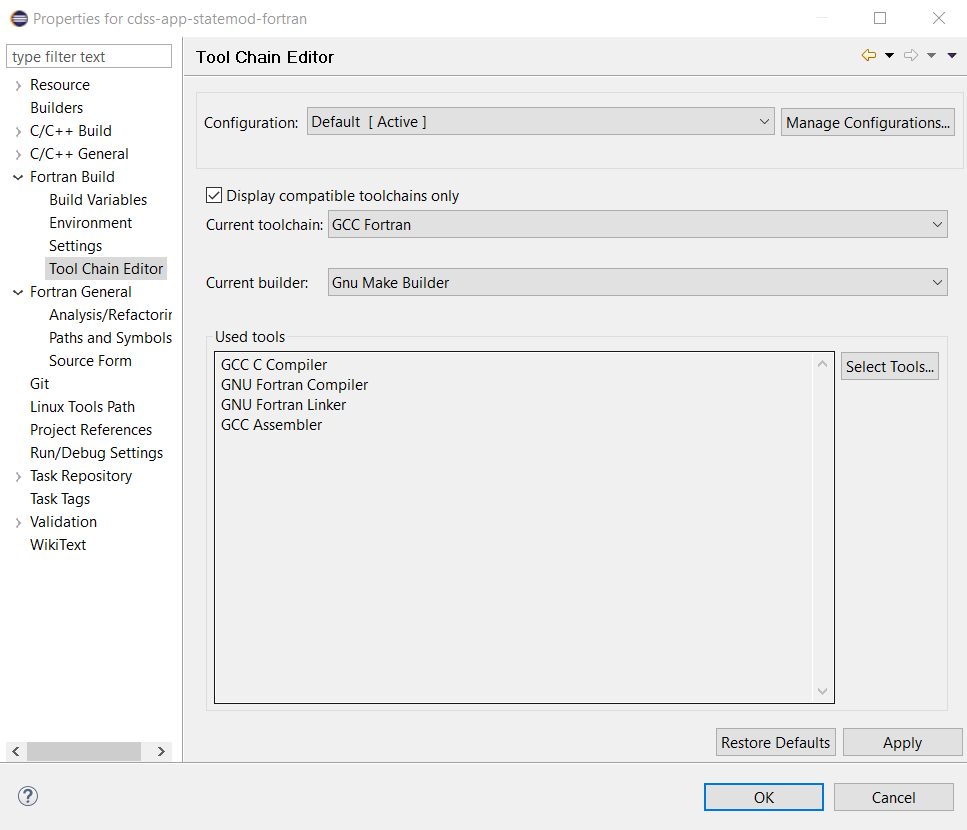Maximize the Properties window
This screenshot has height=830, width=967.
(x=880, y=18)
